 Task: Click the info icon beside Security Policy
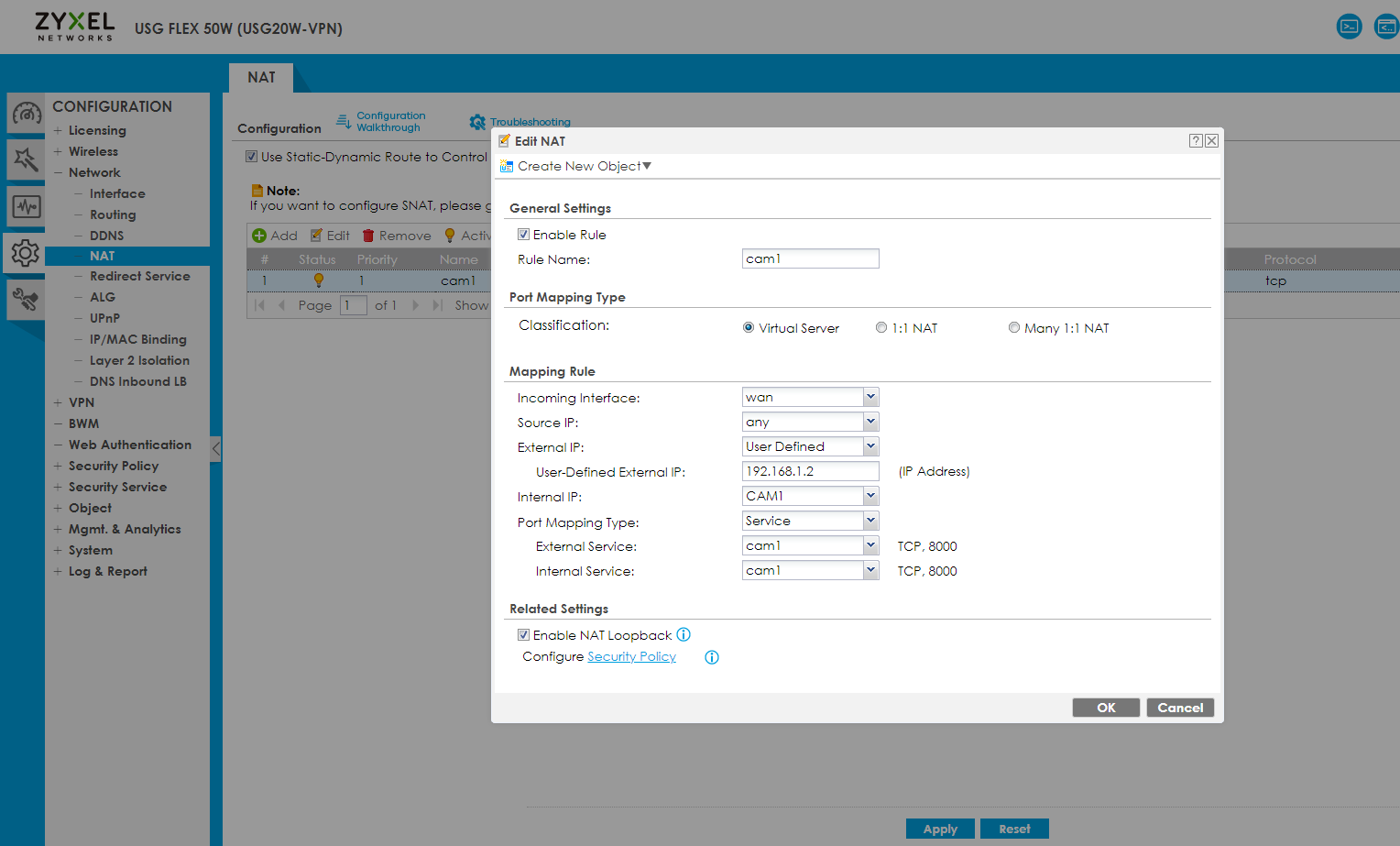(712, 657)
